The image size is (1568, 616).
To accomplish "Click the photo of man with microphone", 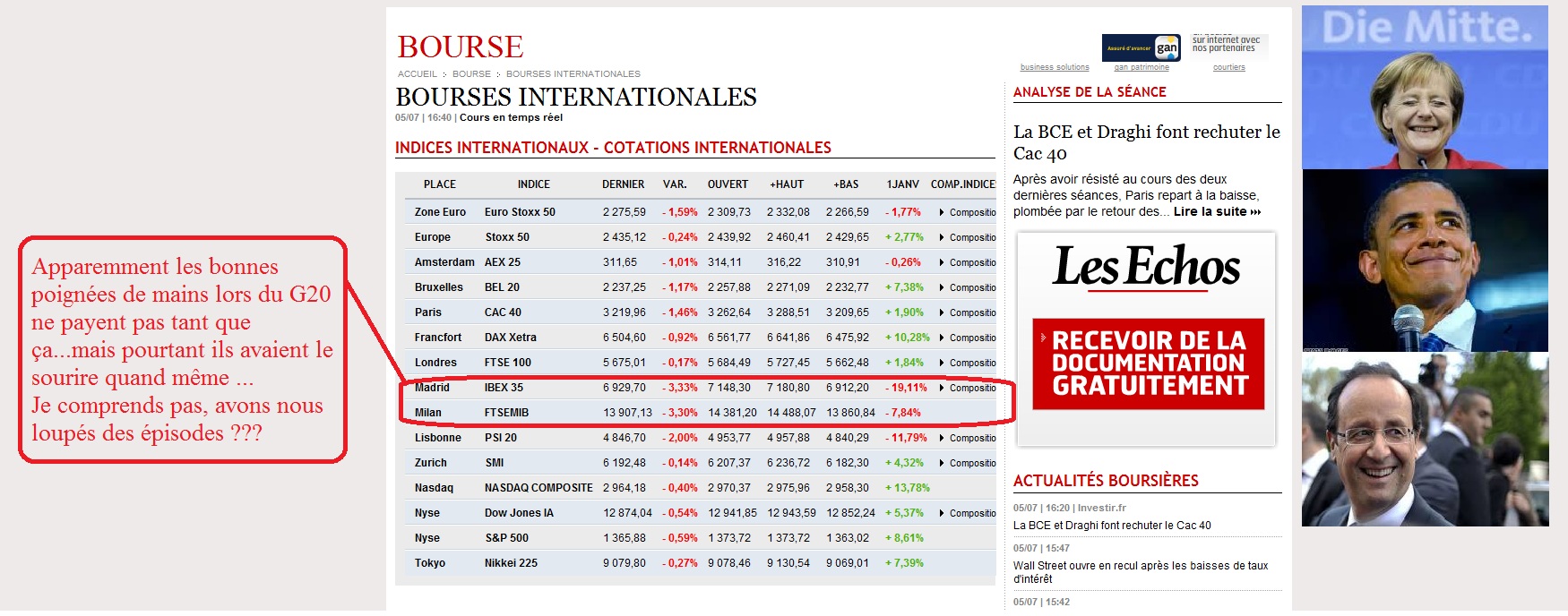I will pos(1425,261).
